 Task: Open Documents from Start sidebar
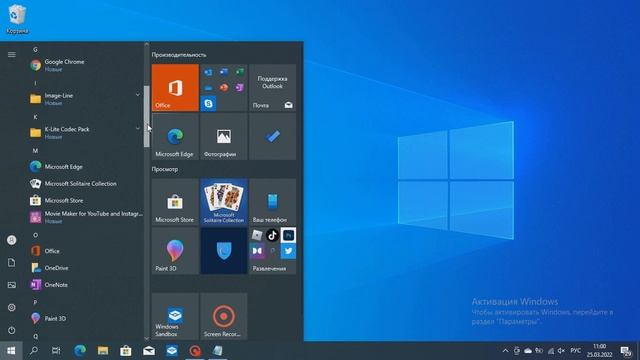[x=12, y=262]
